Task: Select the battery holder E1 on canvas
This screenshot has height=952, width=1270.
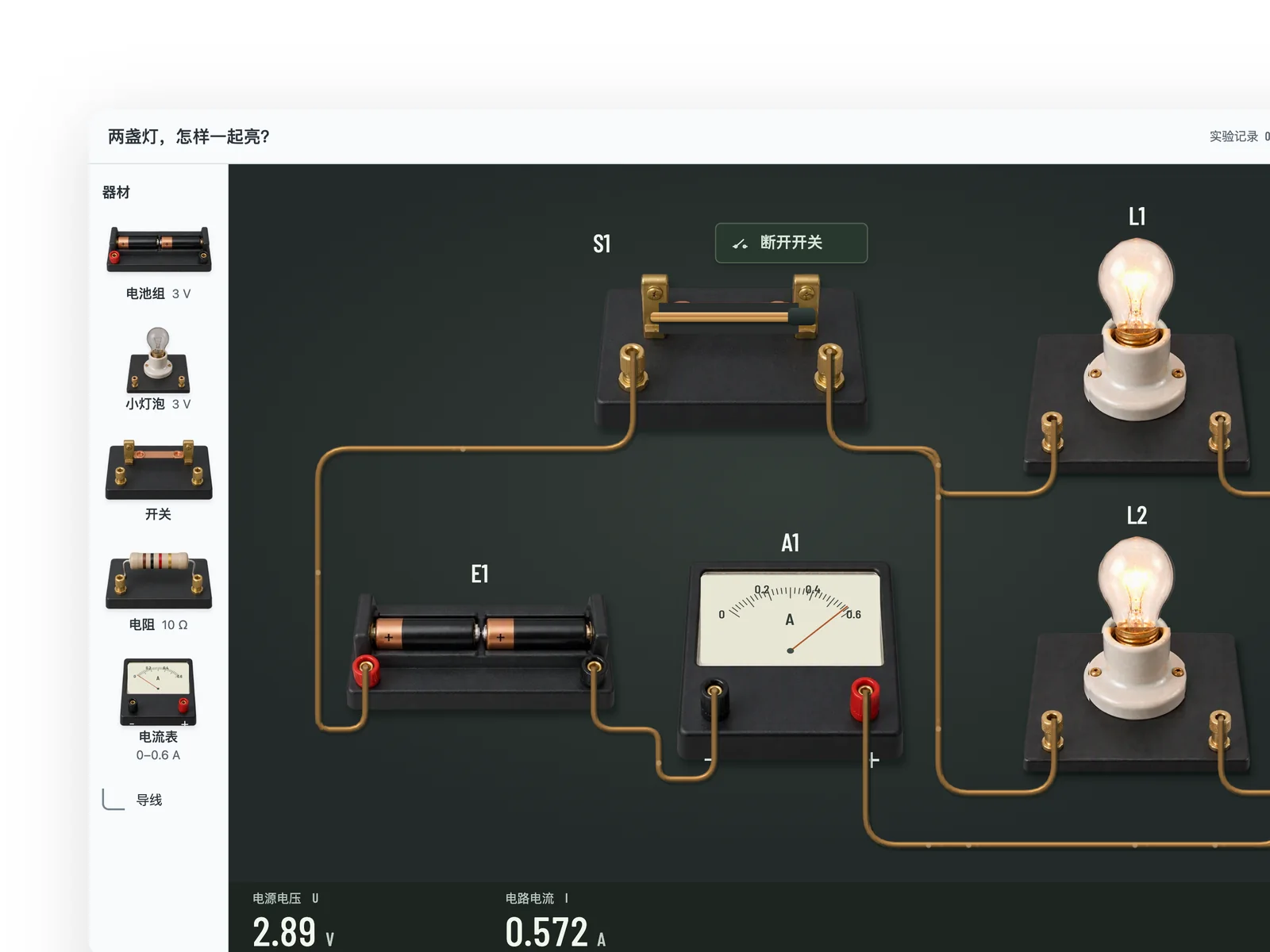Action: click(480, 651)
